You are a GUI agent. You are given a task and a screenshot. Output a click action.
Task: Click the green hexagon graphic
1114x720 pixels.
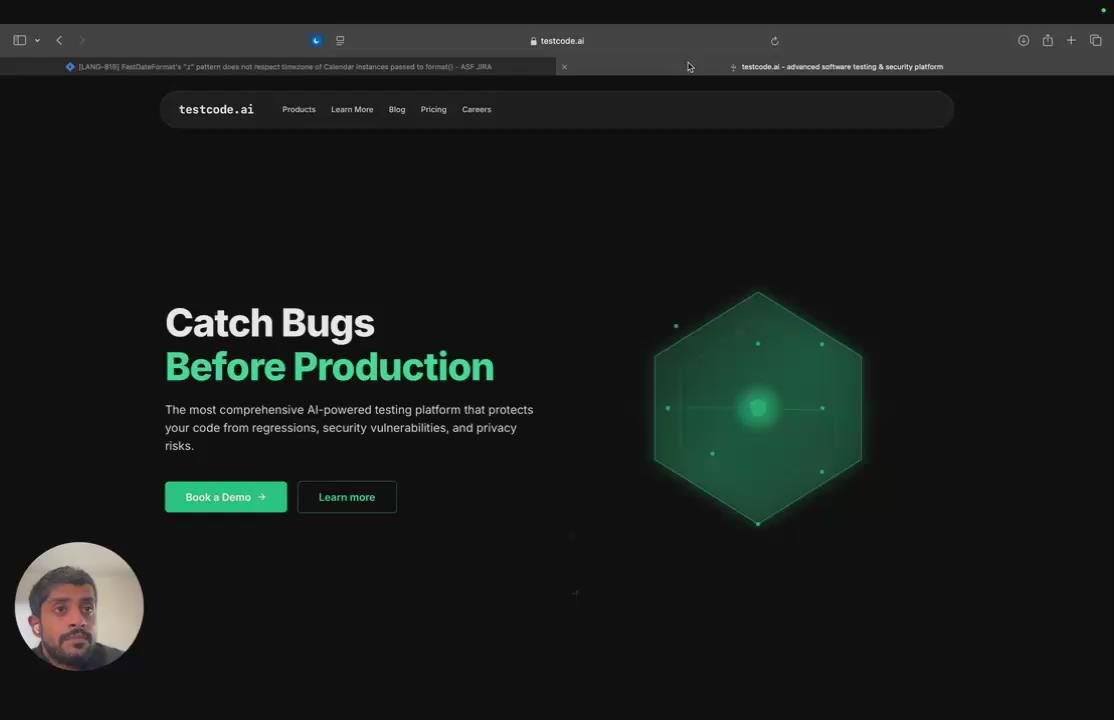(757, 408)
